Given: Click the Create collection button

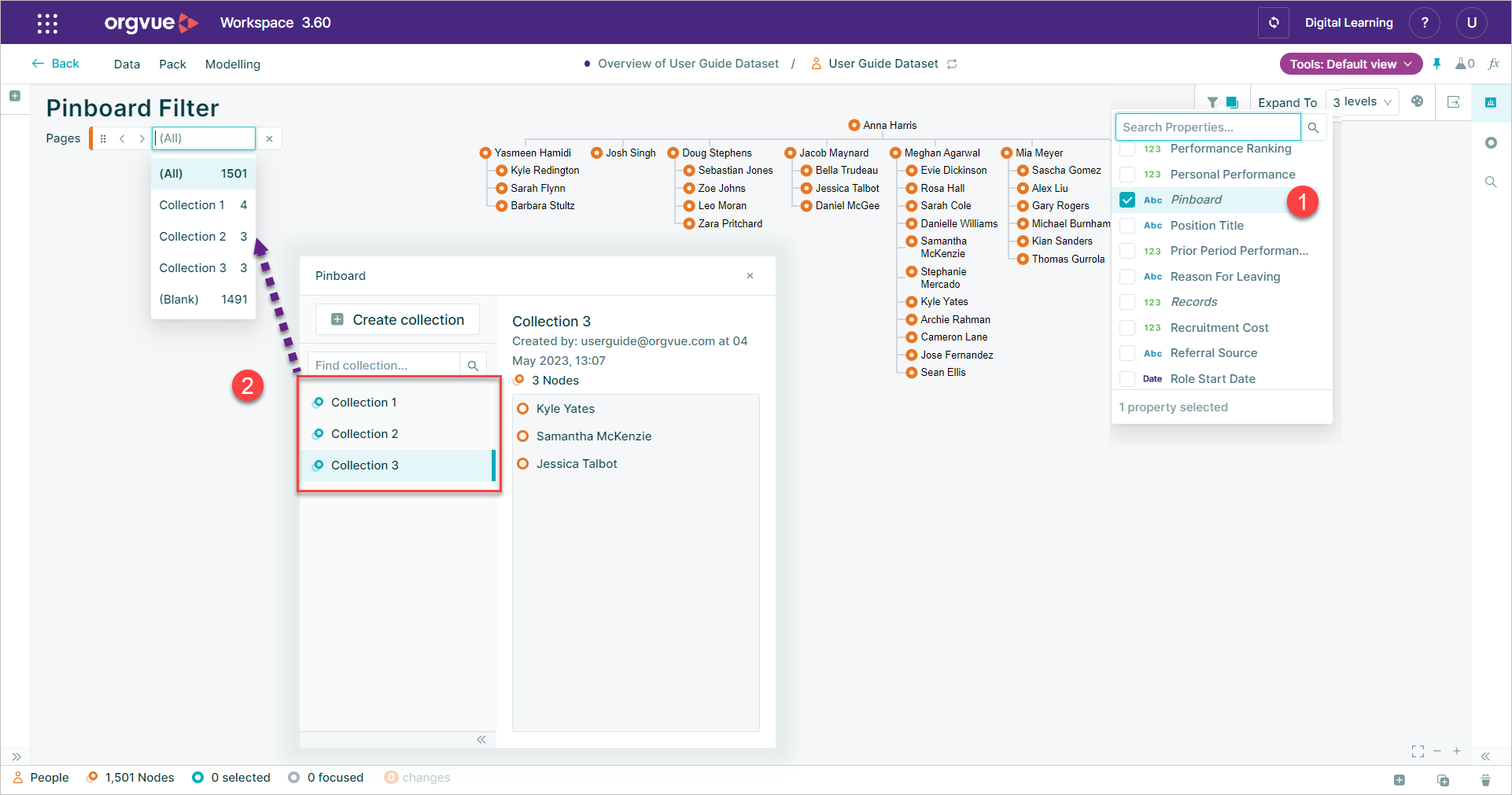Looking at the screenshot, I should (397, 319).
